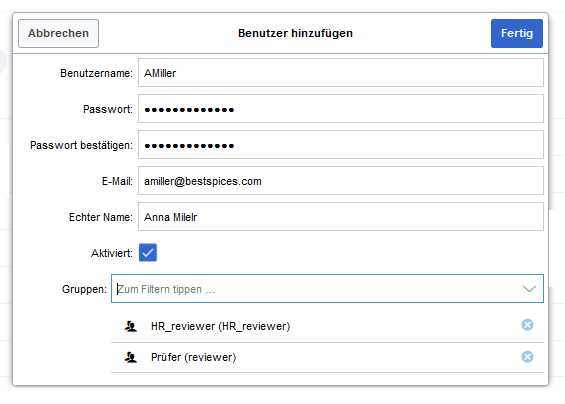The image size is (565, 404).
Task: Select the Prüfer (reviewer) list item
Action: point(327,358)
